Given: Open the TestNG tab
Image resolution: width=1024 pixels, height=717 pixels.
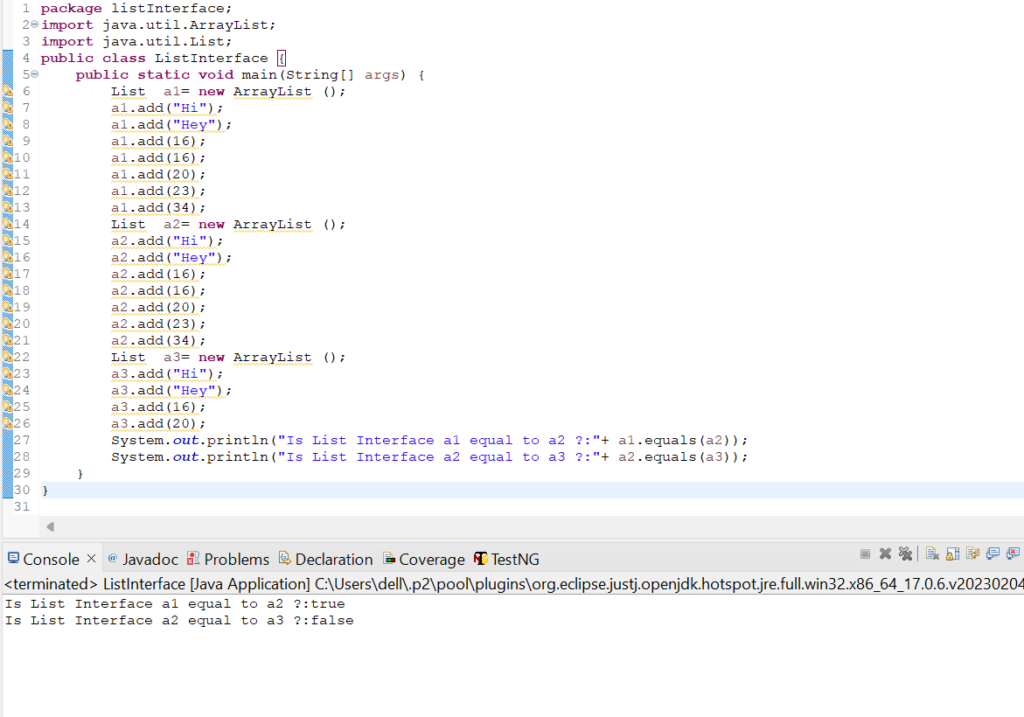Looking at the screenshot, I should click(507, 559).
